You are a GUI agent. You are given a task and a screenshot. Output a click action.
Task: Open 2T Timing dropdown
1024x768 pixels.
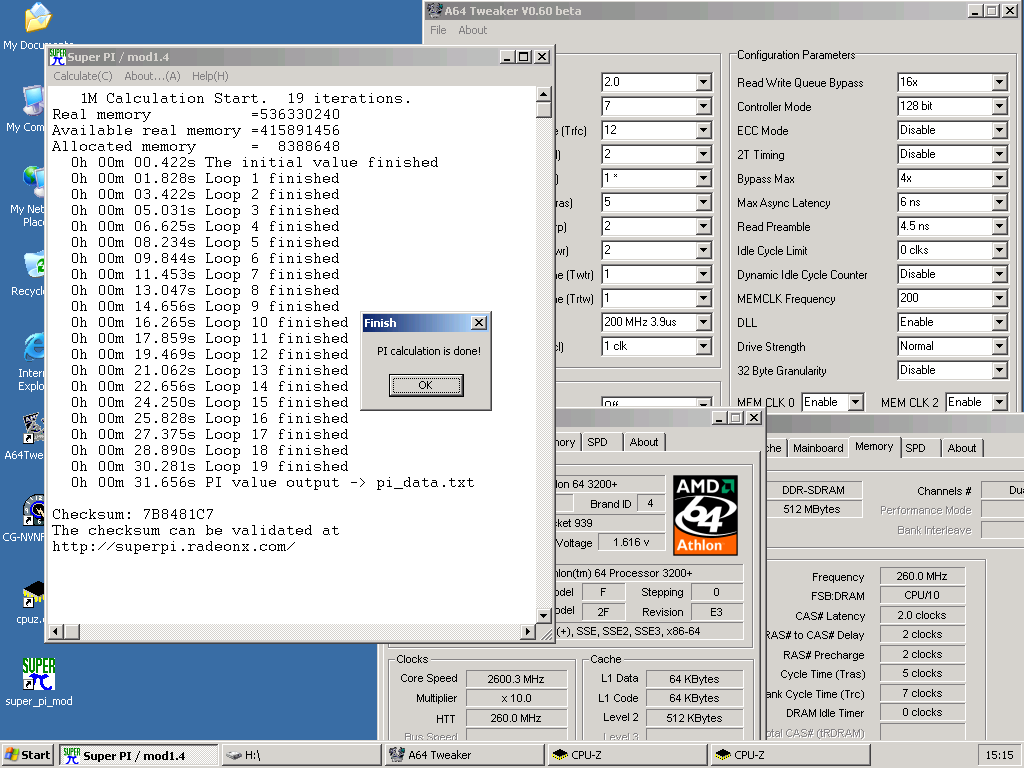pos(999,155)
